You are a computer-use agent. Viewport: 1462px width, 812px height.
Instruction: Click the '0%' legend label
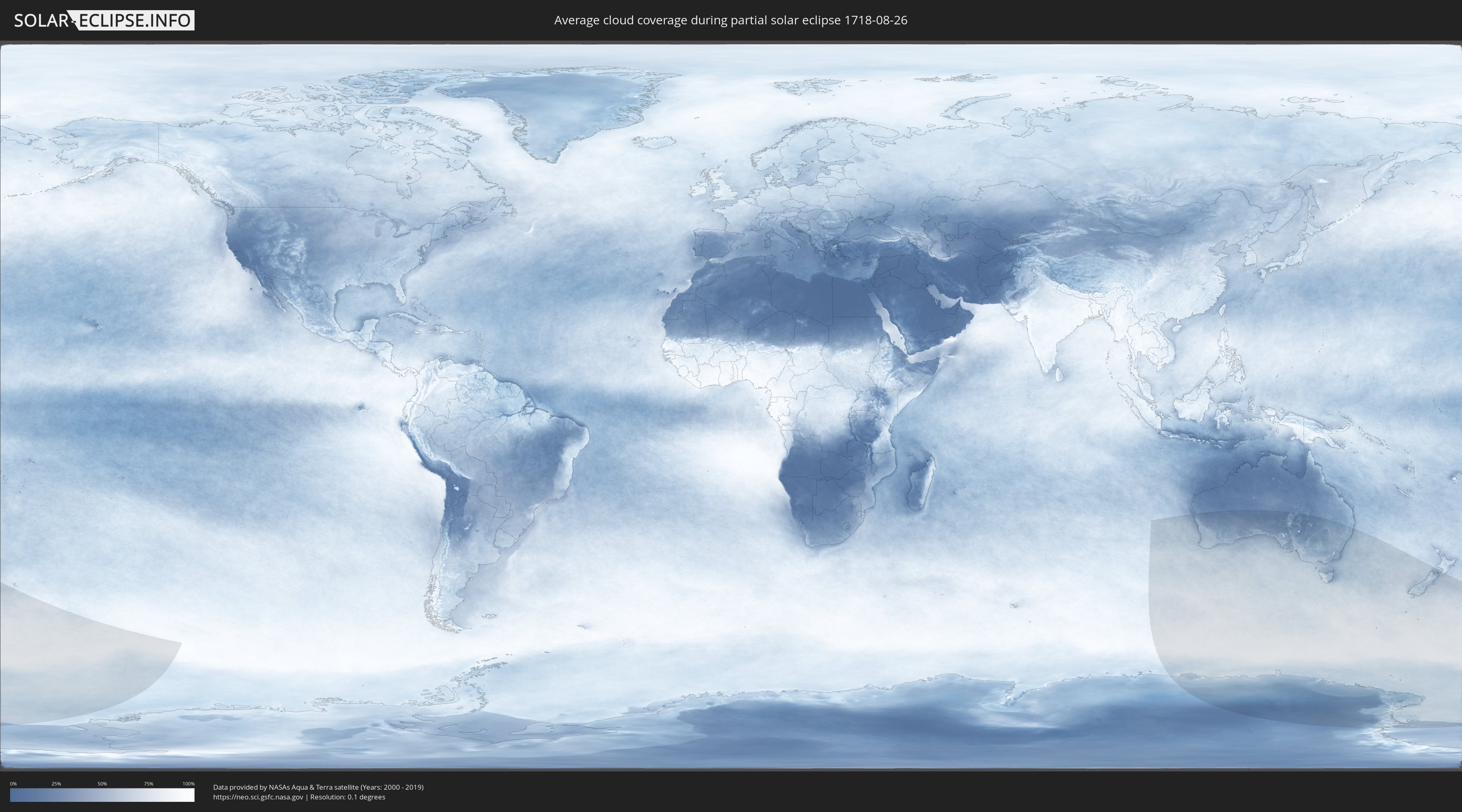(x=14, y=784)
